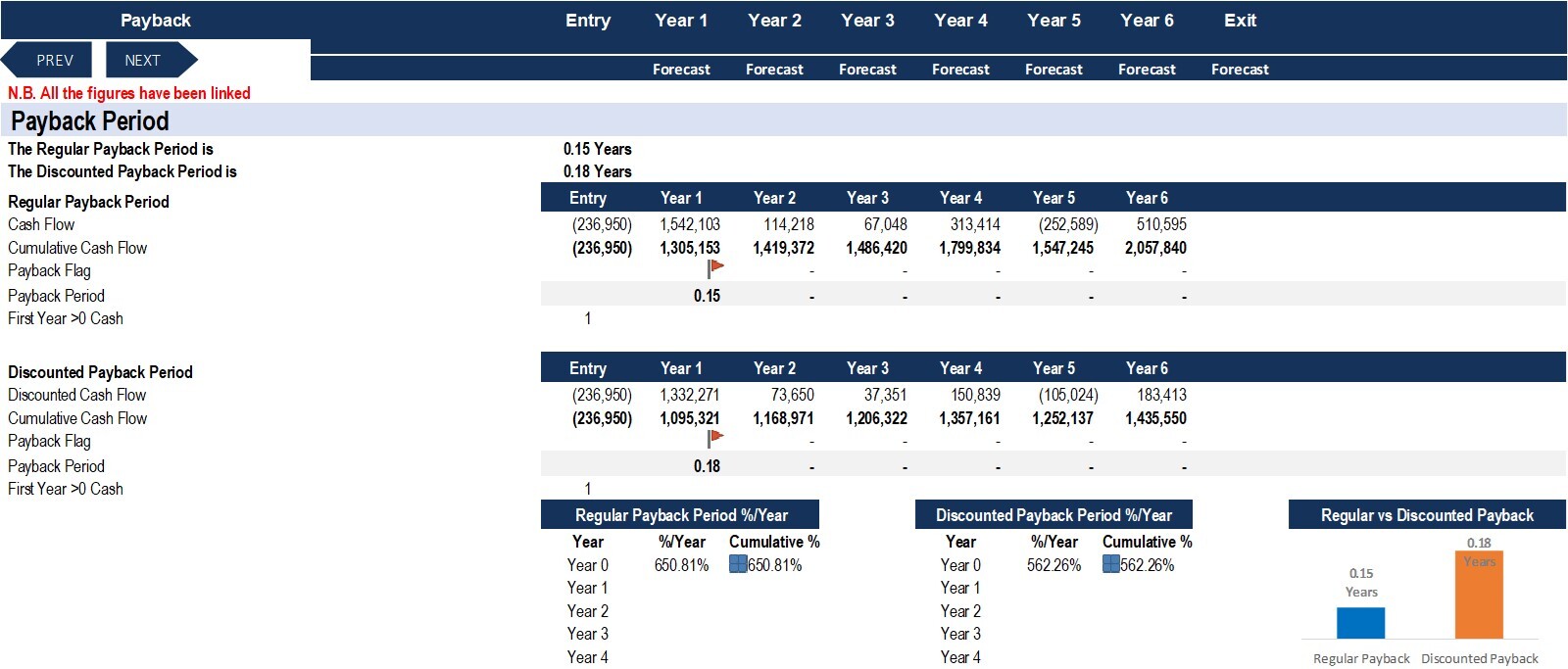Select the 0.18 Years discounted payback value
This screenshot has height=669, width=1568.
598,171
